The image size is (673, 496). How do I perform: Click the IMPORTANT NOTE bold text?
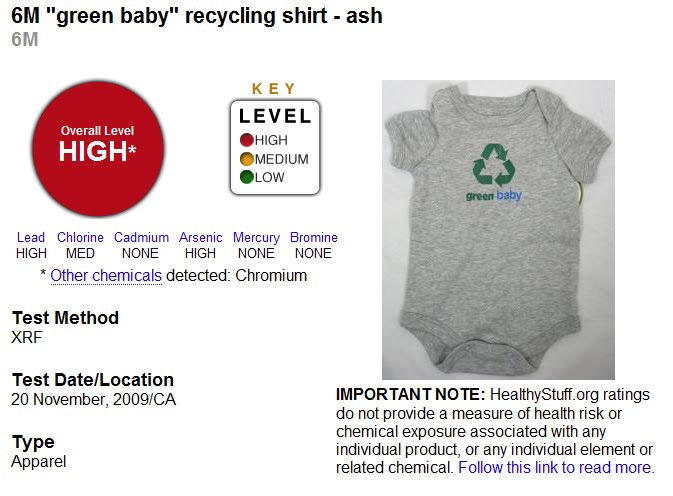coord(410,394)
